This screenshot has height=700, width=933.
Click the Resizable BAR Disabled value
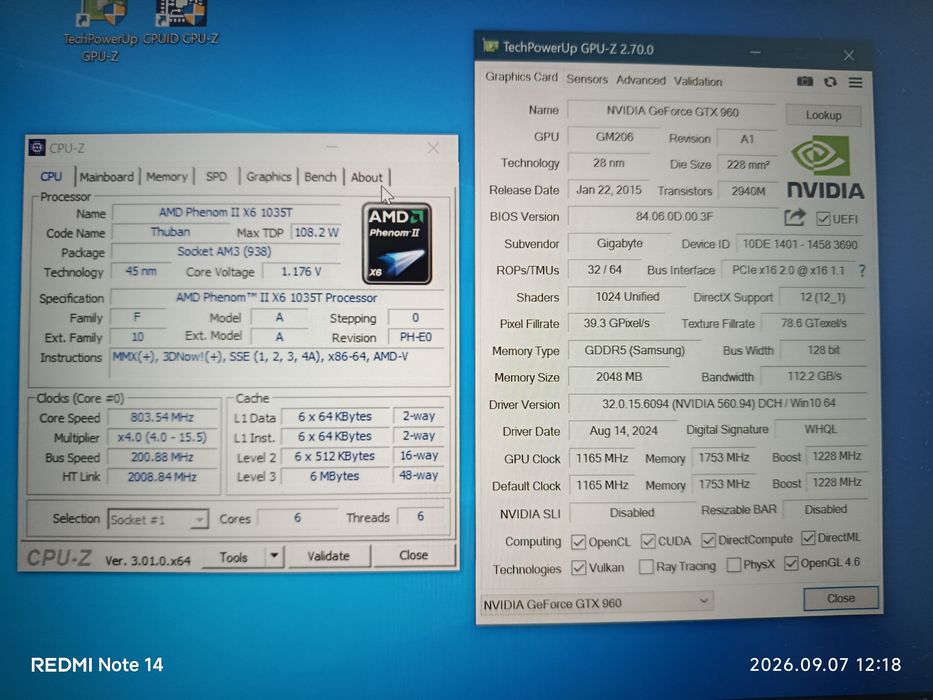click(x=825, y=509)
